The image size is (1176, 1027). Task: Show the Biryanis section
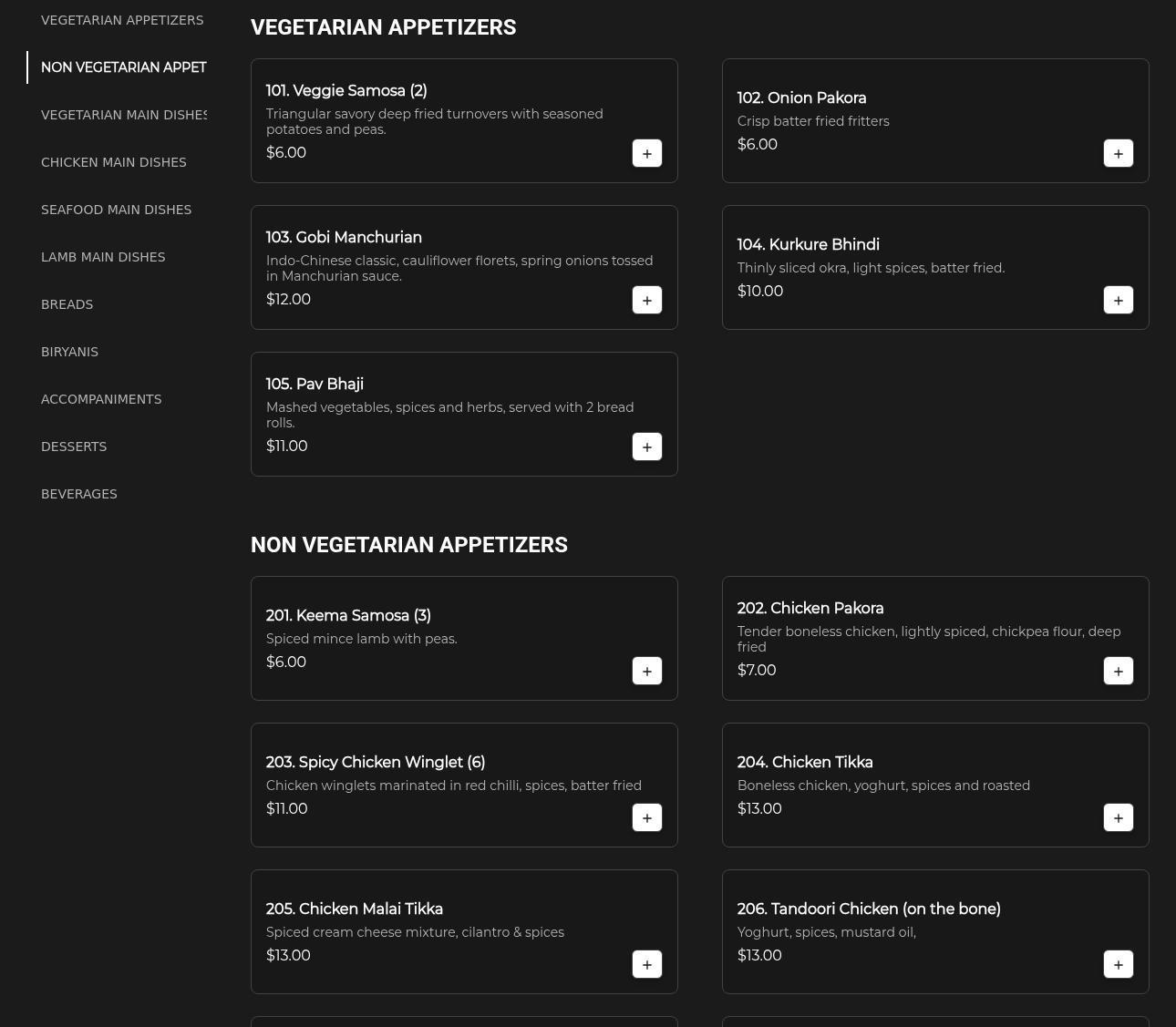point(70,352)
